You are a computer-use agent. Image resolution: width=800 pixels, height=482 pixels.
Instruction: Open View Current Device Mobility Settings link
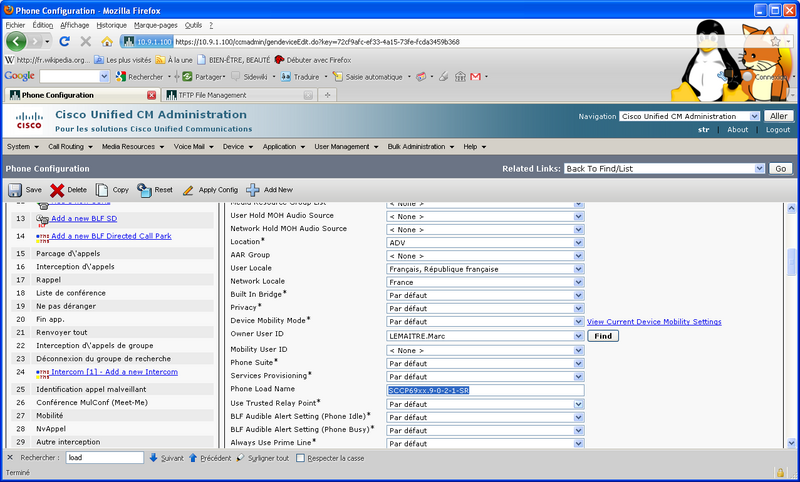[653, 322]
